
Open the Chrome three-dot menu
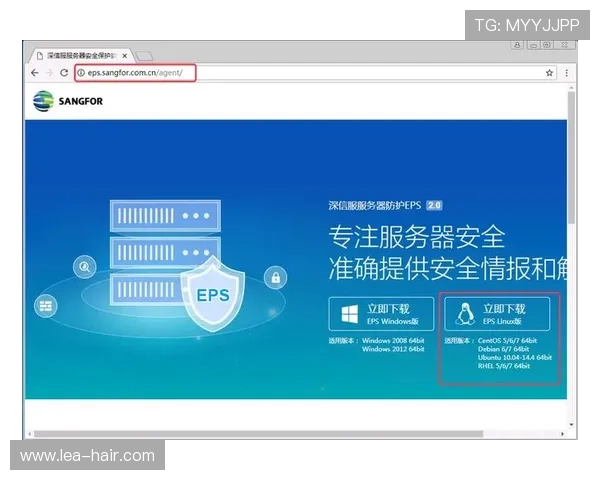pyautogui.click(x=566, y=73)
